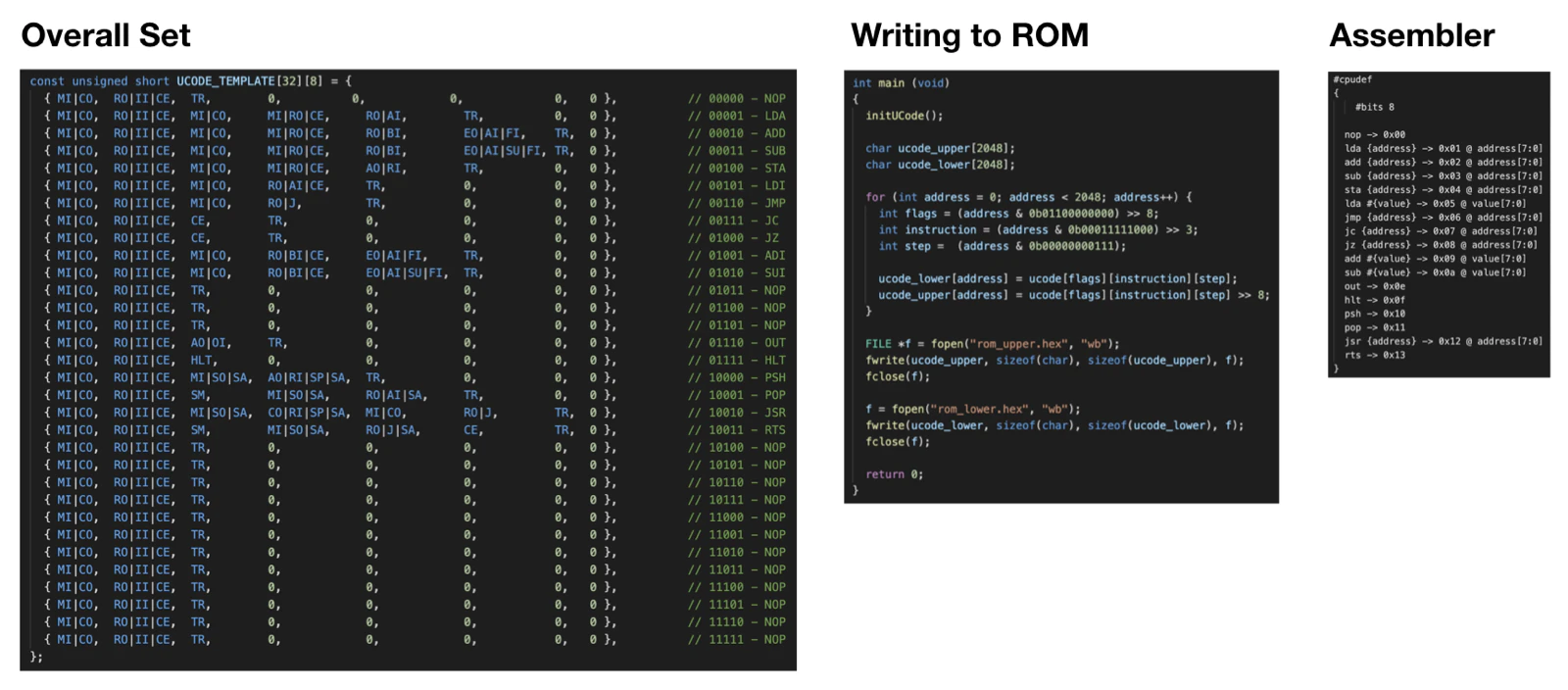Click "AO|RI," in the STA row
The height and width of the screenshot is (690, 1568).
pos(386,169)
